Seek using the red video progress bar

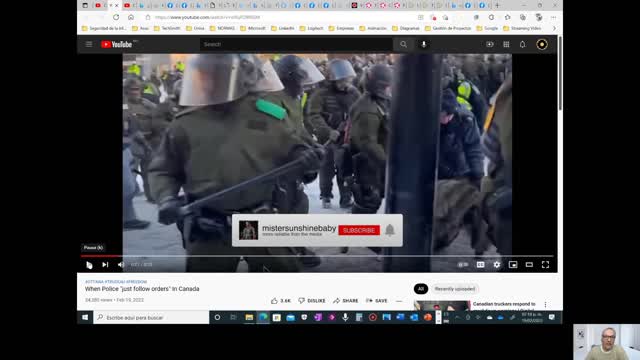[317, 256]
